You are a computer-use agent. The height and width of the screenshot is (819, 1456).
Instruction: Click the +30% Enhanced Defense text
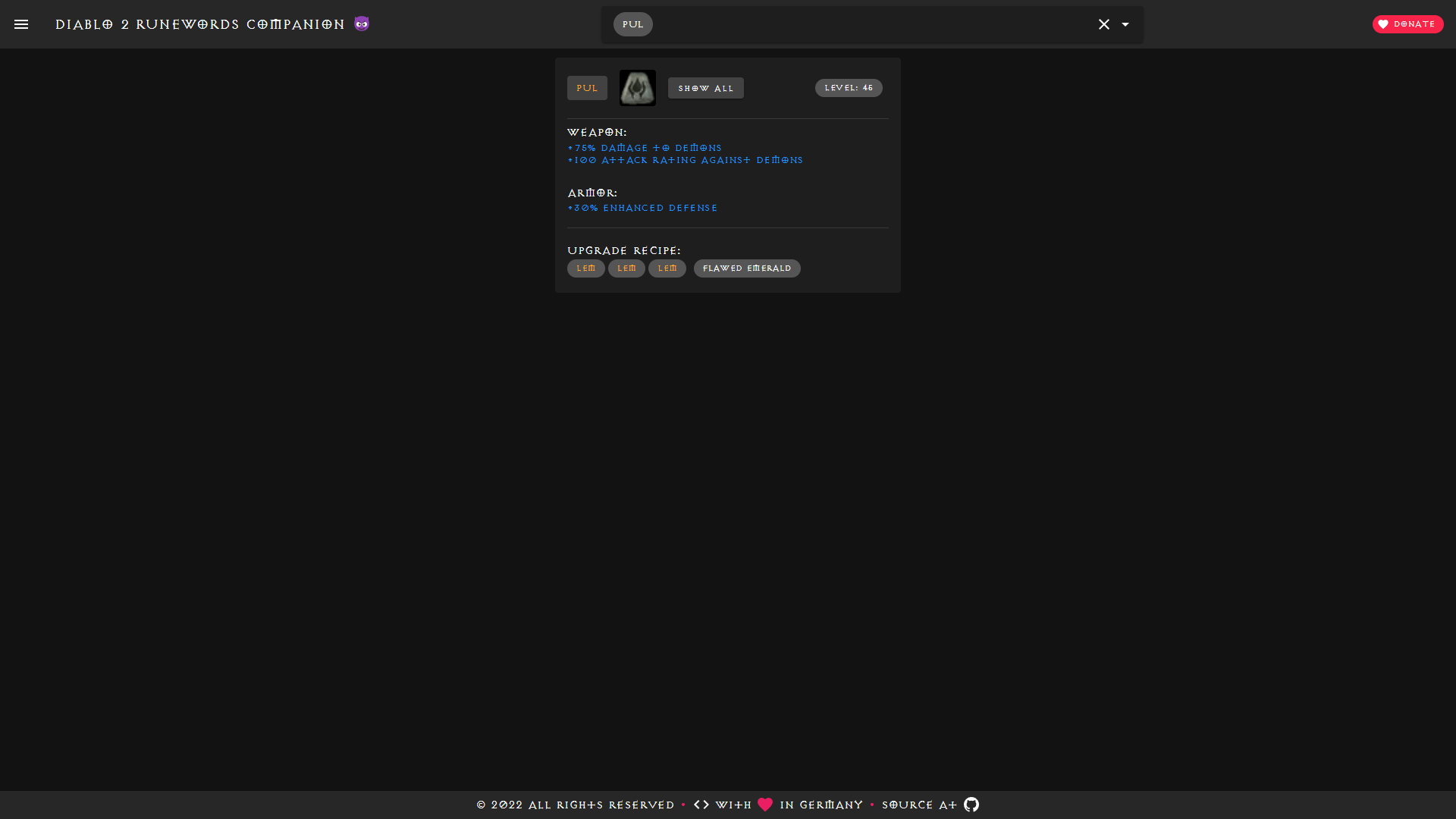pos(642,208)
